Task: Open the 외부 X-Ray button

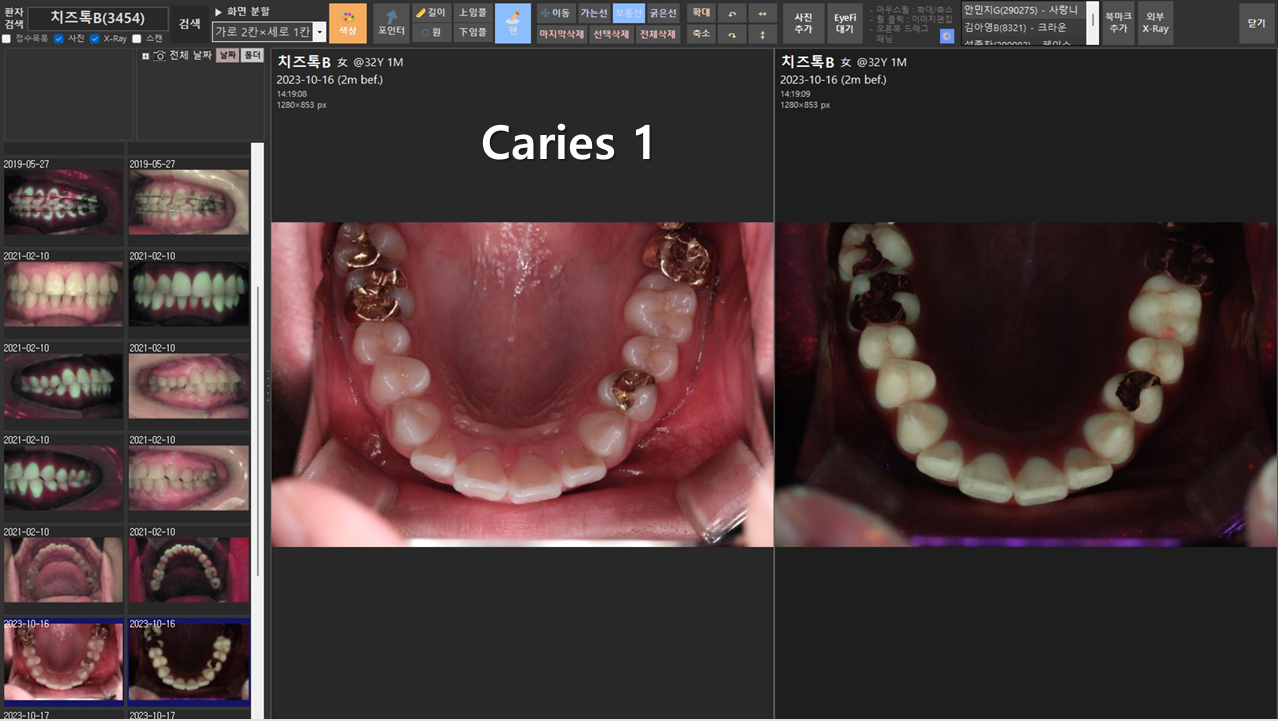Action: [1155, 23]
